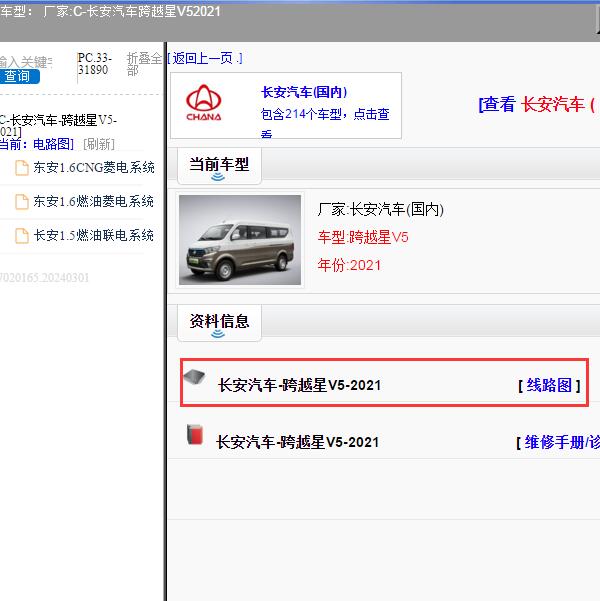The image size is (600, 601).
Task: Select the 当前车型 tab
Action: tap(219, 166)
